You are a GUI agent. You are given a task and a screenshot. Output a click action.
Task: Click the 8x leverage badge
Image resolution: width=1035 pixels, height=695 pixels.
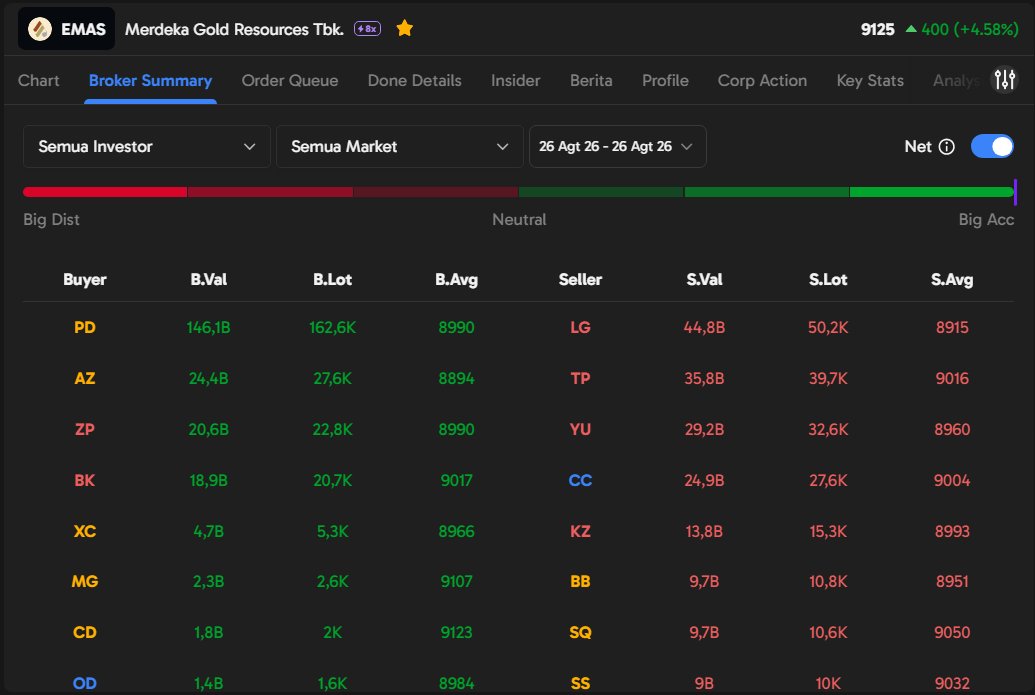coord(367,29)
